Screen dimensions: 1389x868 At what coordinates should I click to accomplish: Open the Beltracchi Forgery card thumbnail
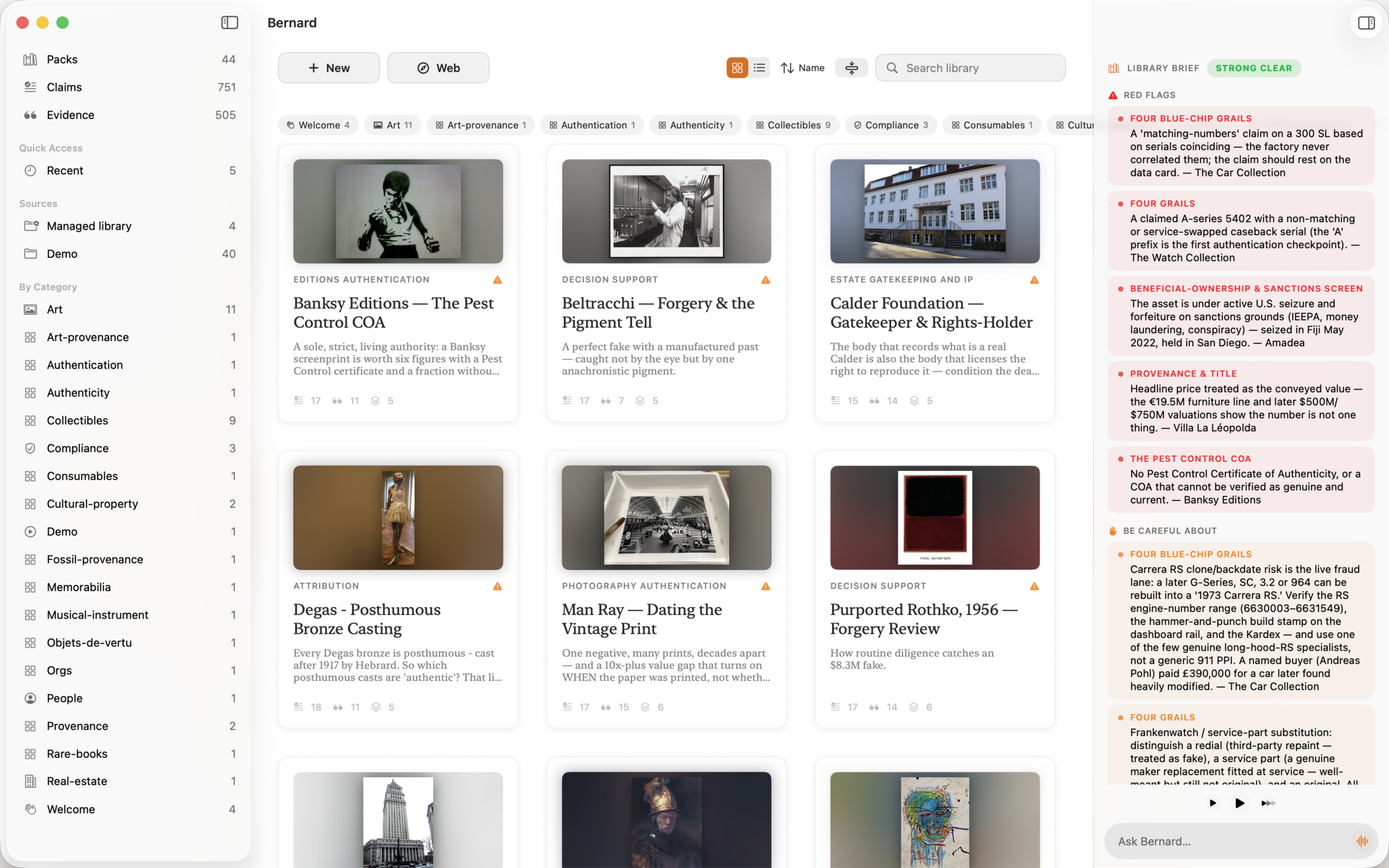(x=666, y=211)
